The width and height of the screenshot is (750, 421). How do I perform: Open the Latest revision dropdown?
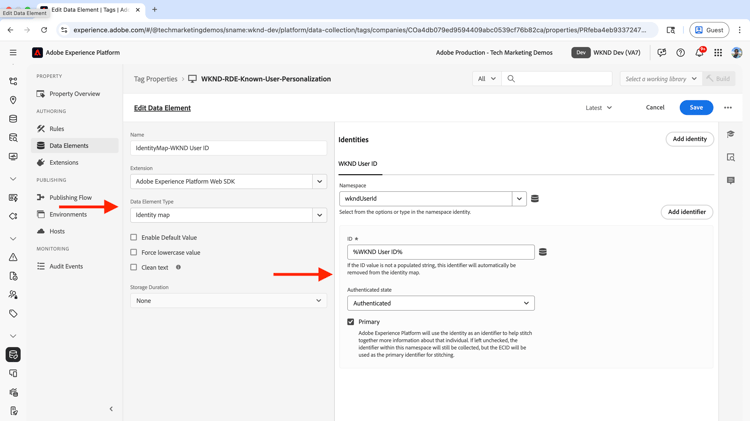click(x=598, y=108)
